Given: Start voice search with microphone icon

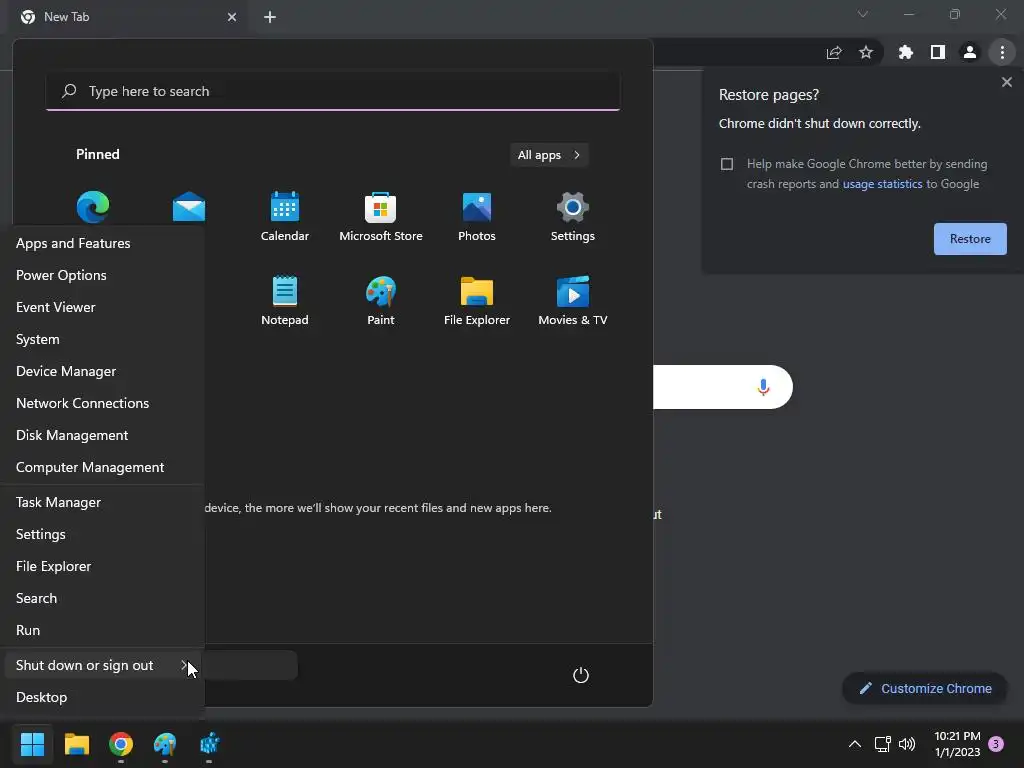Looking at the screenshot, I should (763, 387).
